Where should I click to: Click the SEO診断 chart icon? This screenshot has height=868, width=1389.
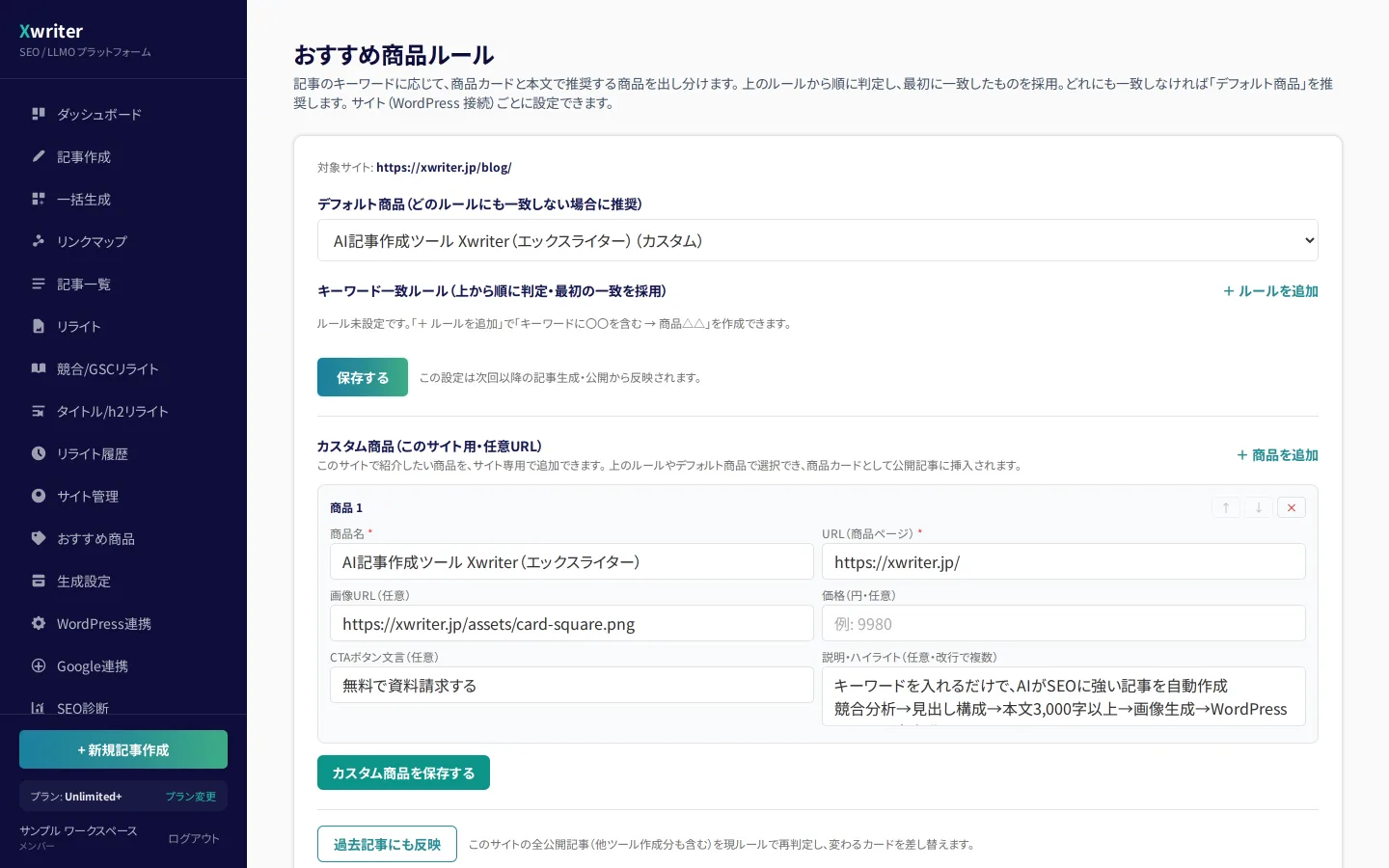click(x=39, y=708)
